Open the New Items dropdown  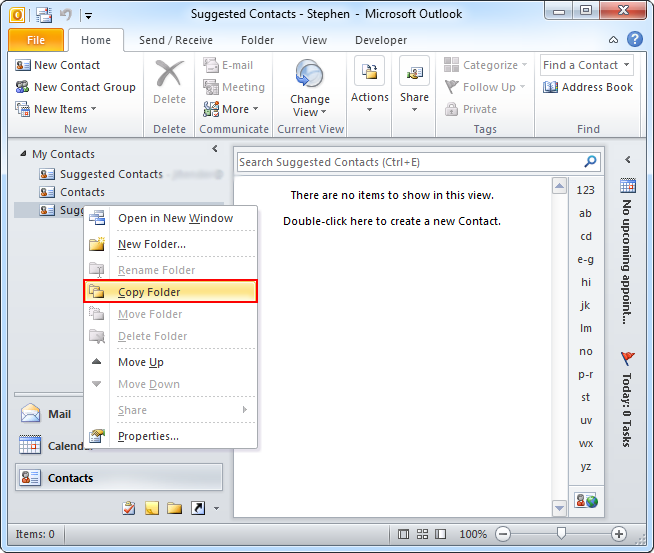click(x=56, y=109)
